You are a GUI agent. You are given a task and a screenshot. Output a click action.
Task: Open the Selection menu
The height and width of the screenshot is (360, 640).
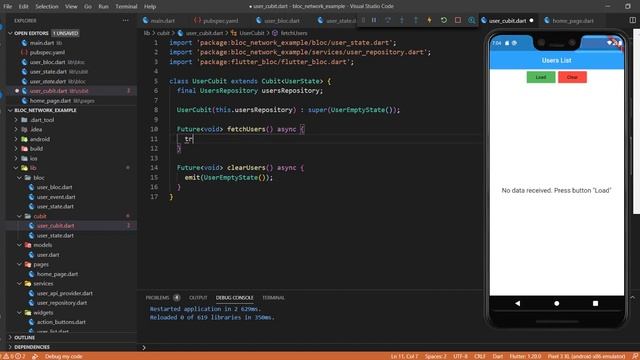pyautogui.click(x=47, y=7)
